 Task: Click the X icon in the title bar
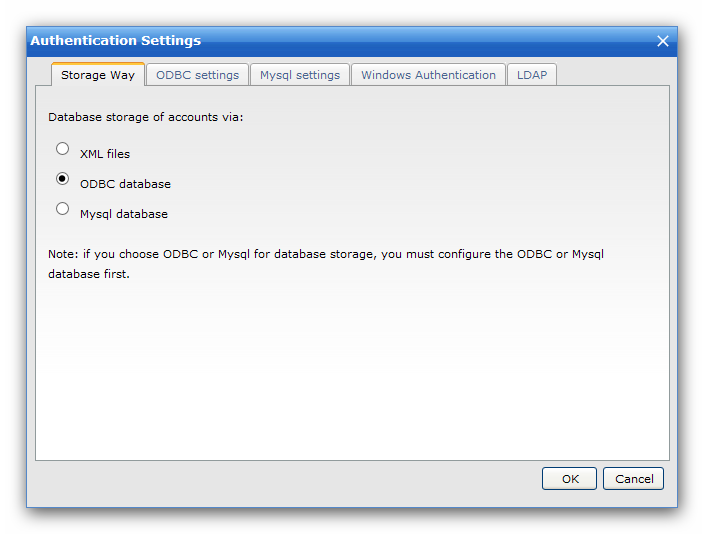coord(663,41)
